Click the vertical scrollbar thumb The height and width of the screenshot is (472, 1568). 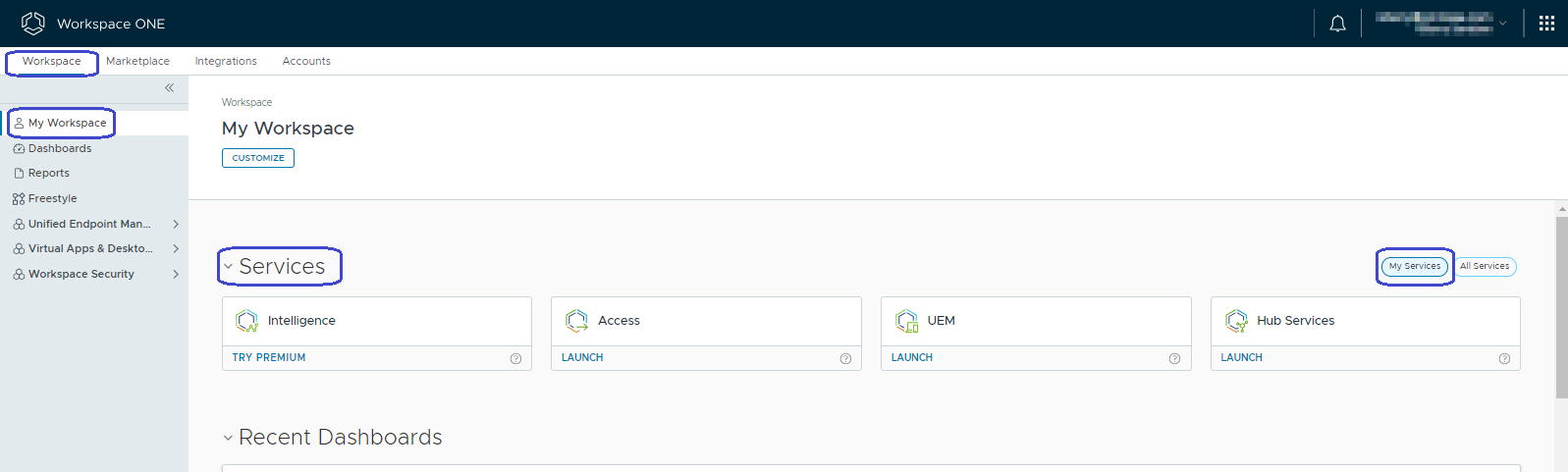1562,307
